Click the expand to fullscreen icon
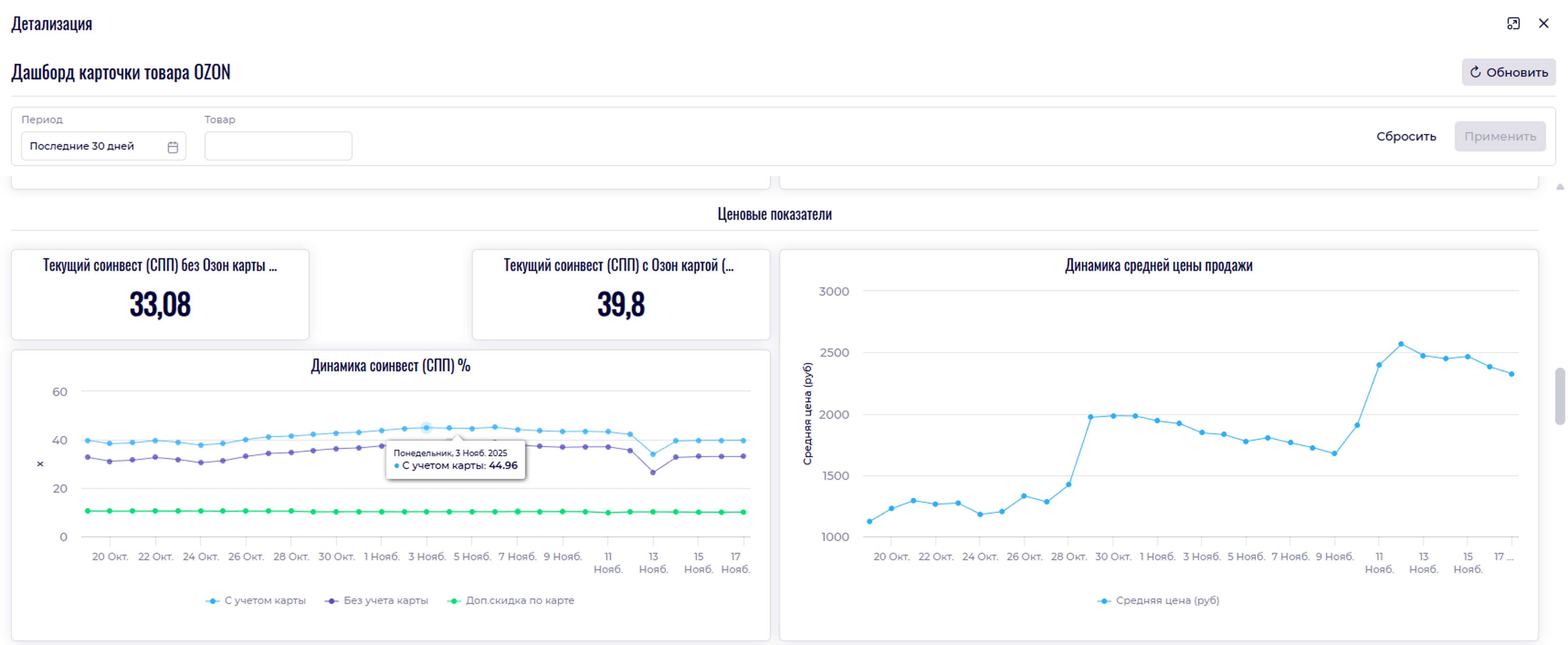Screen dimensions: 1568x645 pos(1513,24)
